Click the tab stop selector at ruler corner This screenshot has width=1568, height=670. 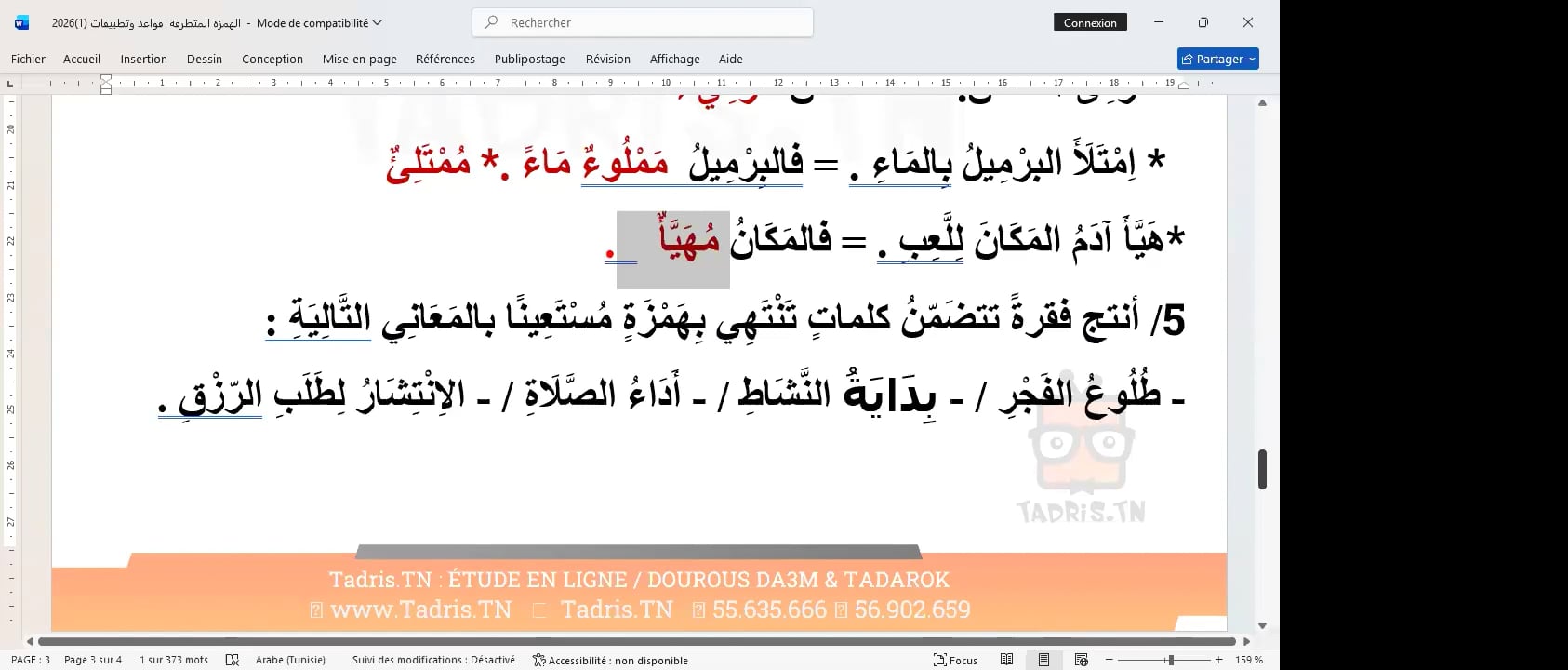coord(10,84)
